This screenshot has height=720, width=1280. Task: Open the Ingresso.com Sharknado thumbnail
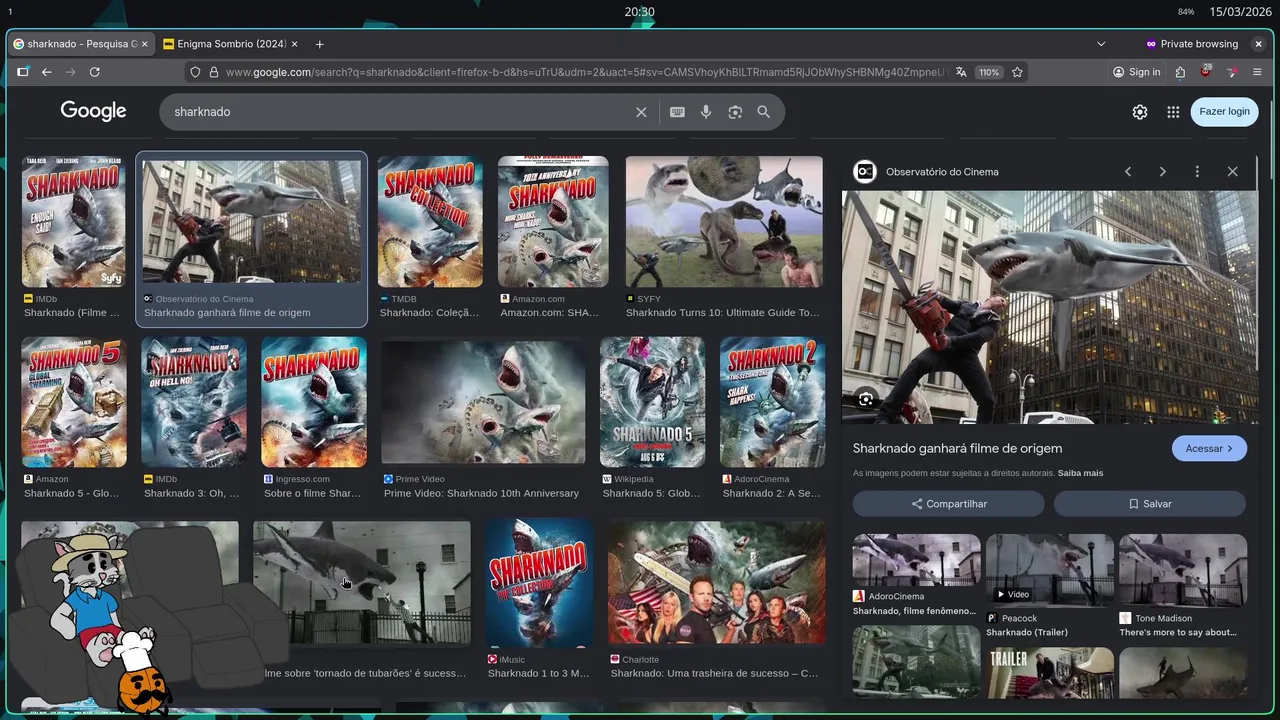314,402
